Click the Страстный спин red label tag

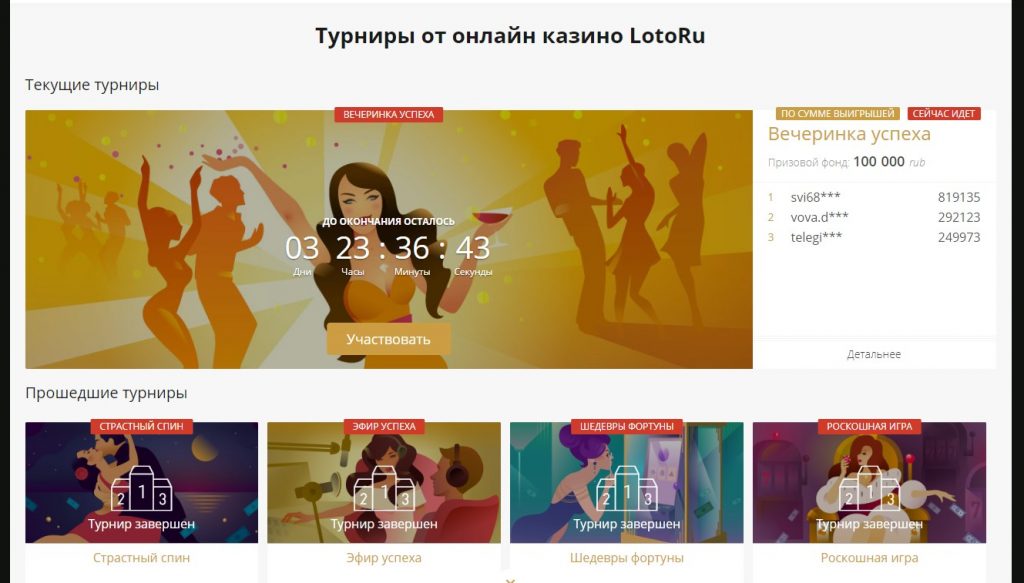pos(142,426)
